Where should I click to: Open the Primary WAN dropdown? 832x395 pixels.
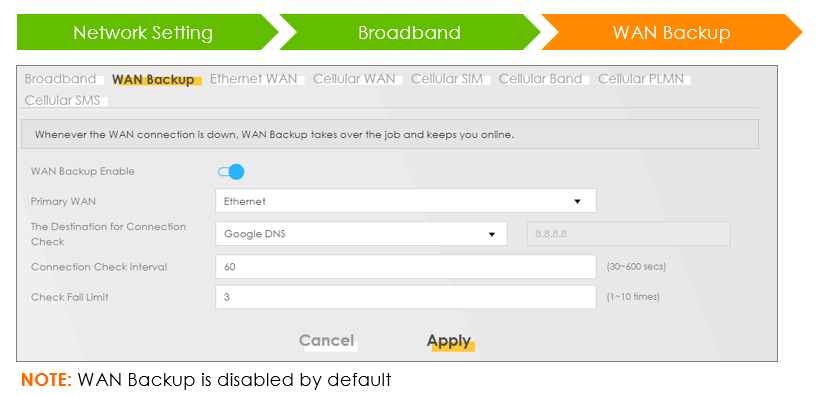405,201
